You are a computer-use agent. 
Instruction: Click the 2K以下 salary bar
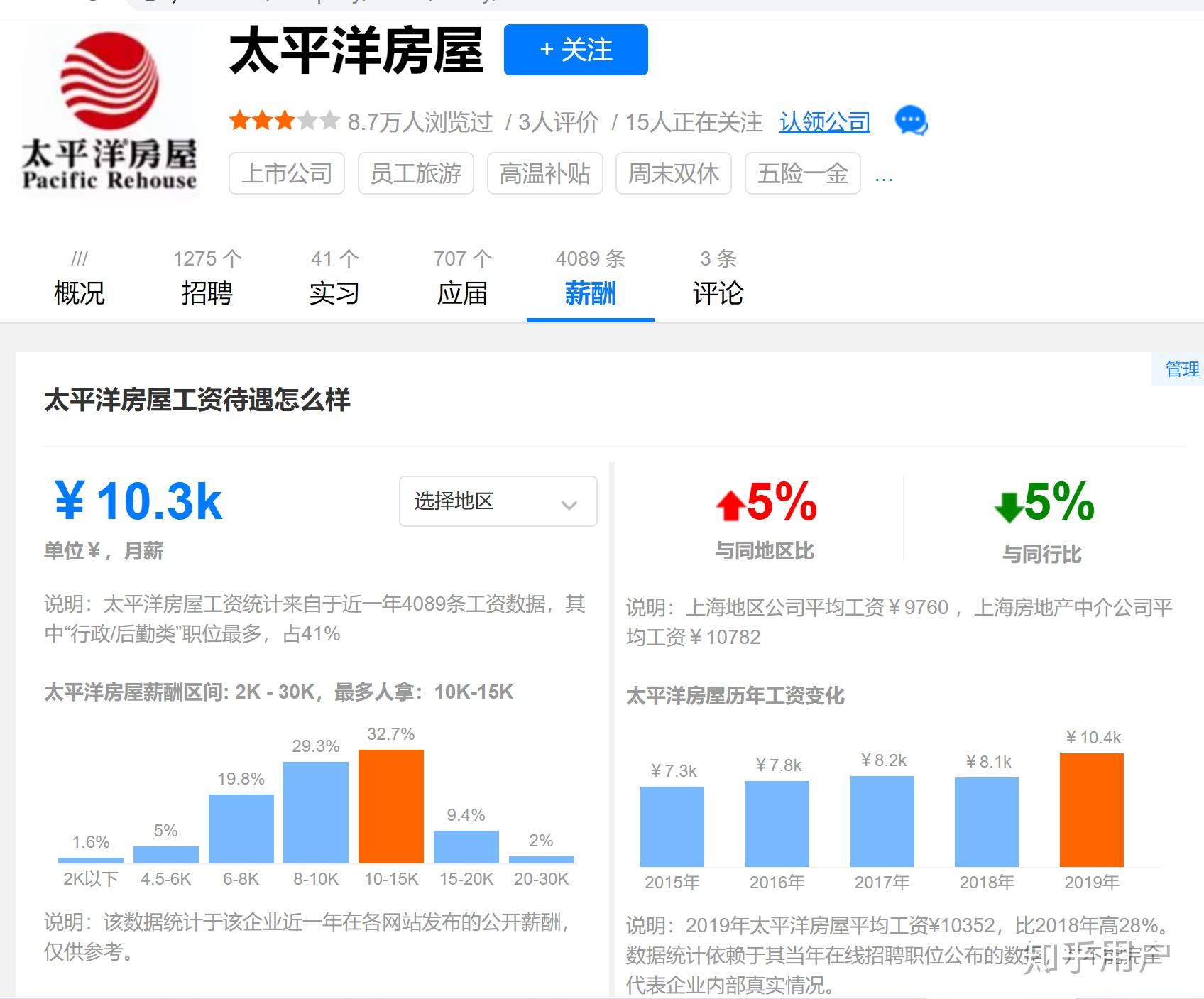pyautogui.click(x=91, y=861)
